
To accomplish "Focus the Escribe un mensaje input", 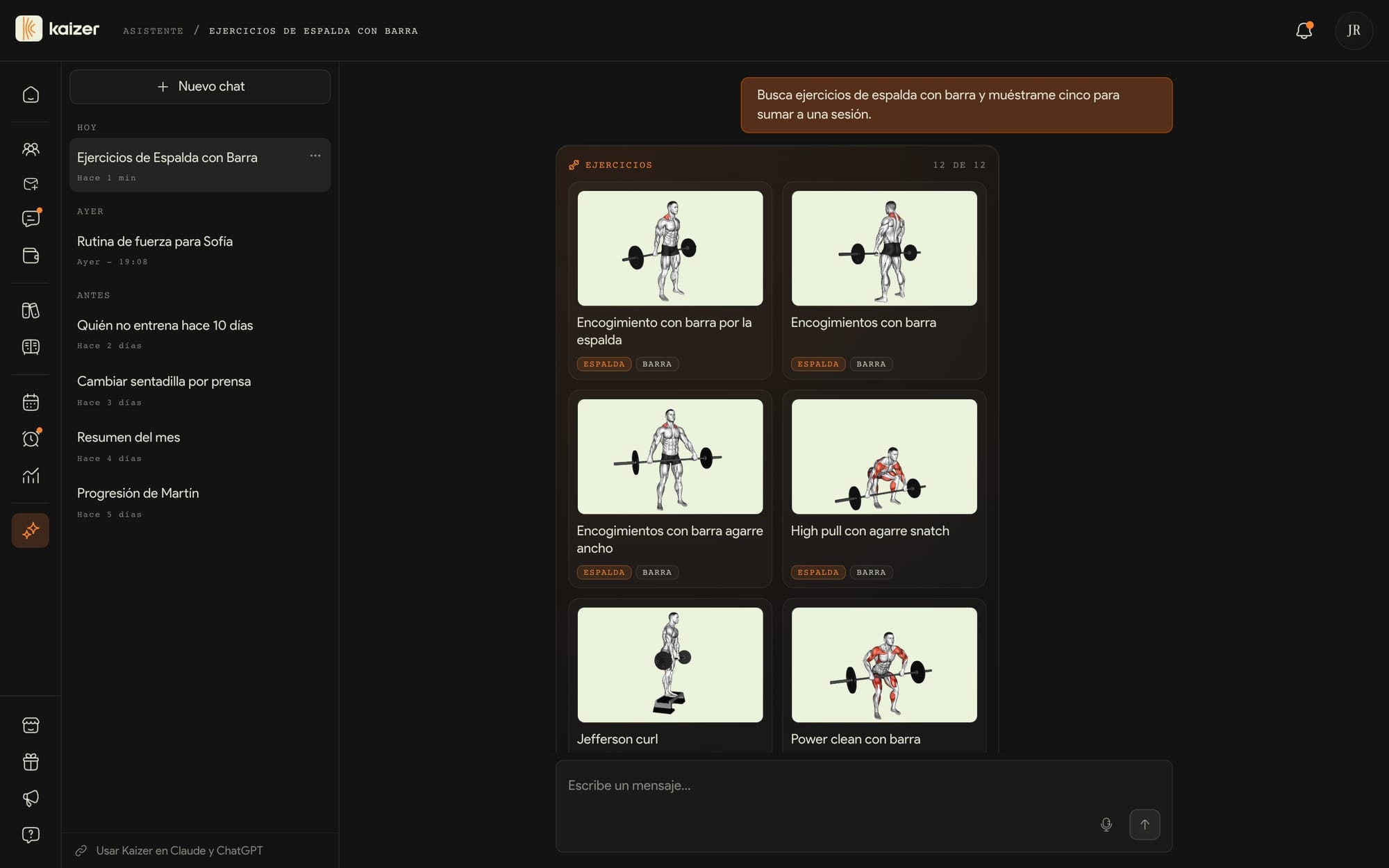I will 864,806.
